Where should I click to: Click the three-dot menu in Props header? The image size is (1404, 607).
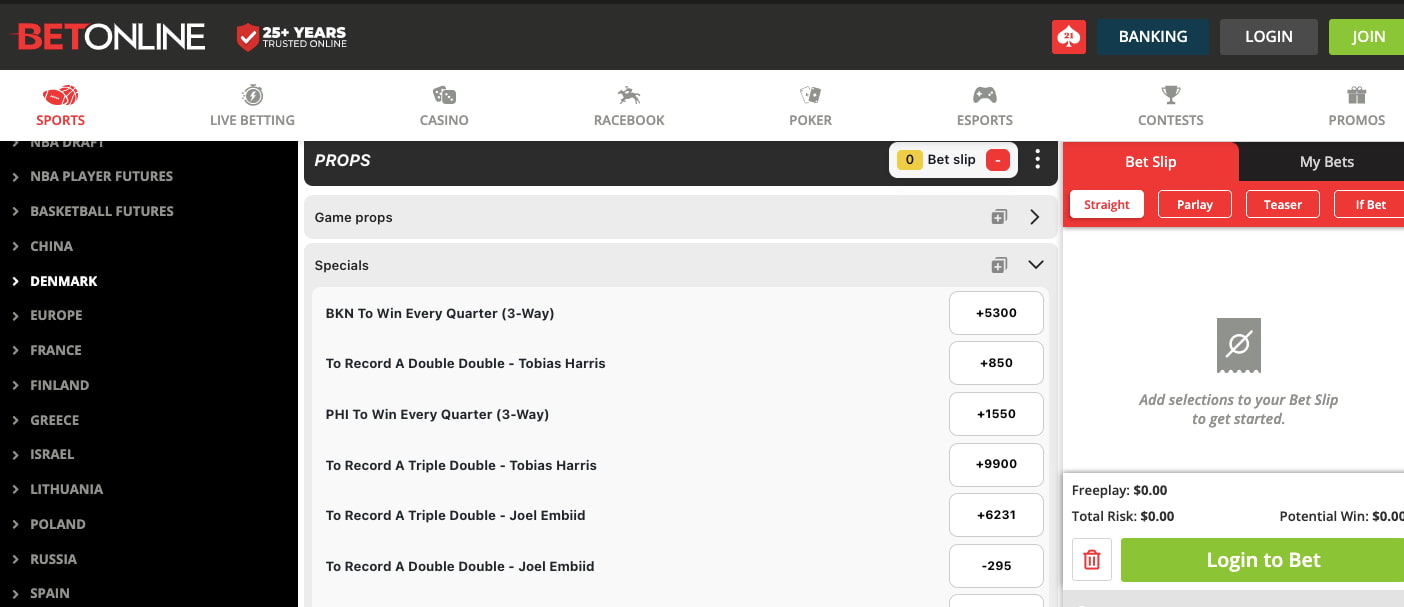(x=1038, y=160)
